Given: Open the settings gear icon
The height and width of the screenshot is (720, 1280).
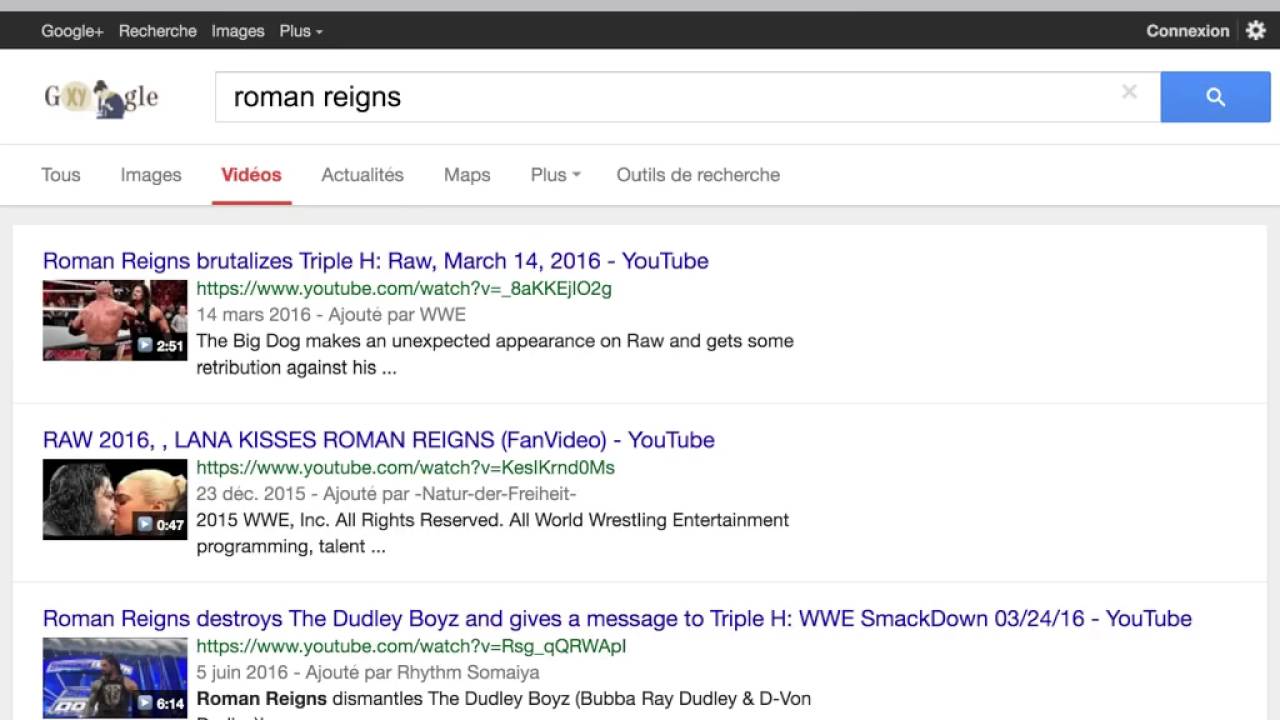Looking at the screenshot, I should click(1256, 30).
